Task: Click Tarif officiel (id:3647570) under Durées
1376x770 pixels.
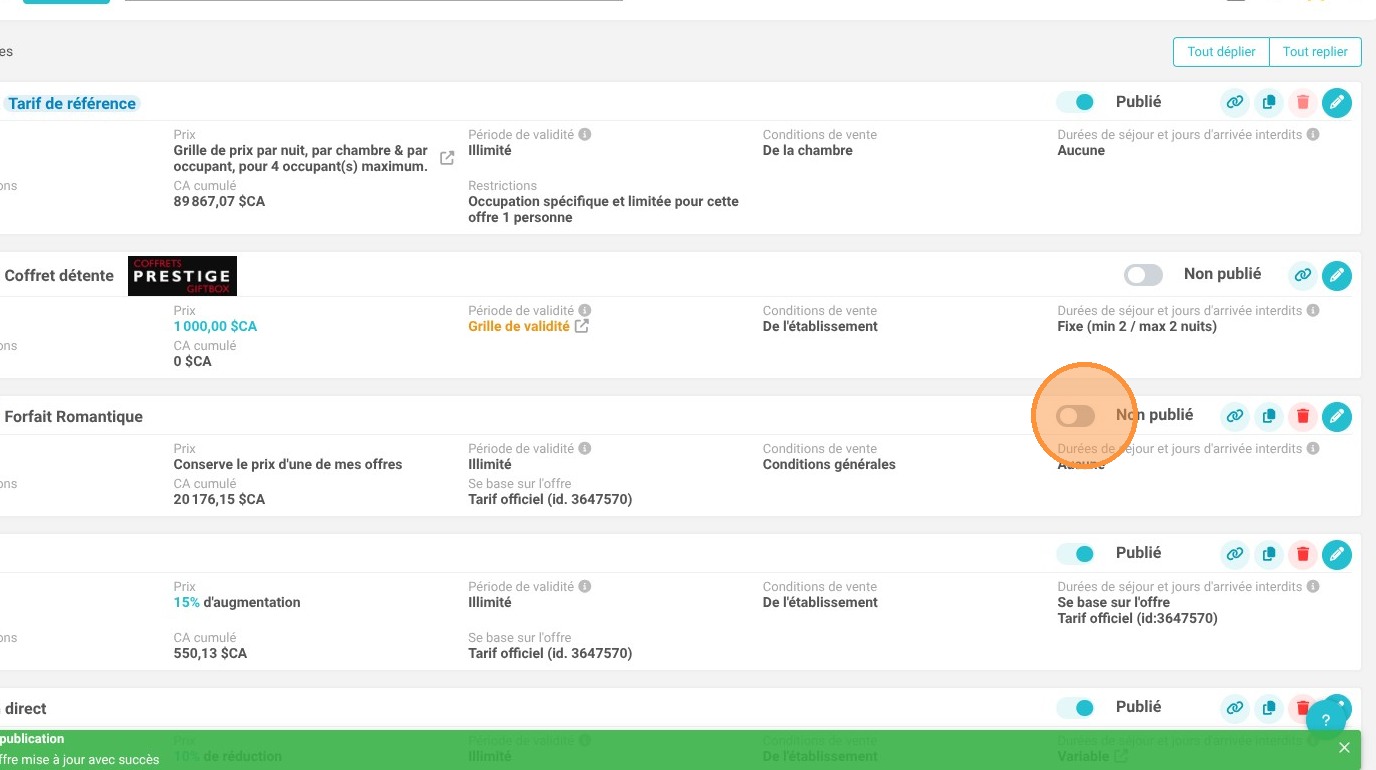Action: (1137, 618)
